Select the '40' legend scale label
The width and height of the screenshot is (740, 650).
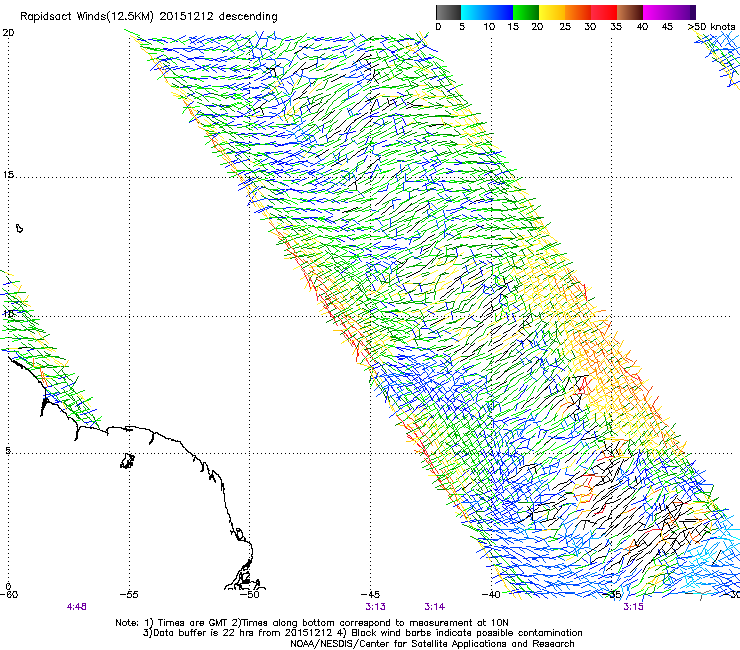coord(642,27)
